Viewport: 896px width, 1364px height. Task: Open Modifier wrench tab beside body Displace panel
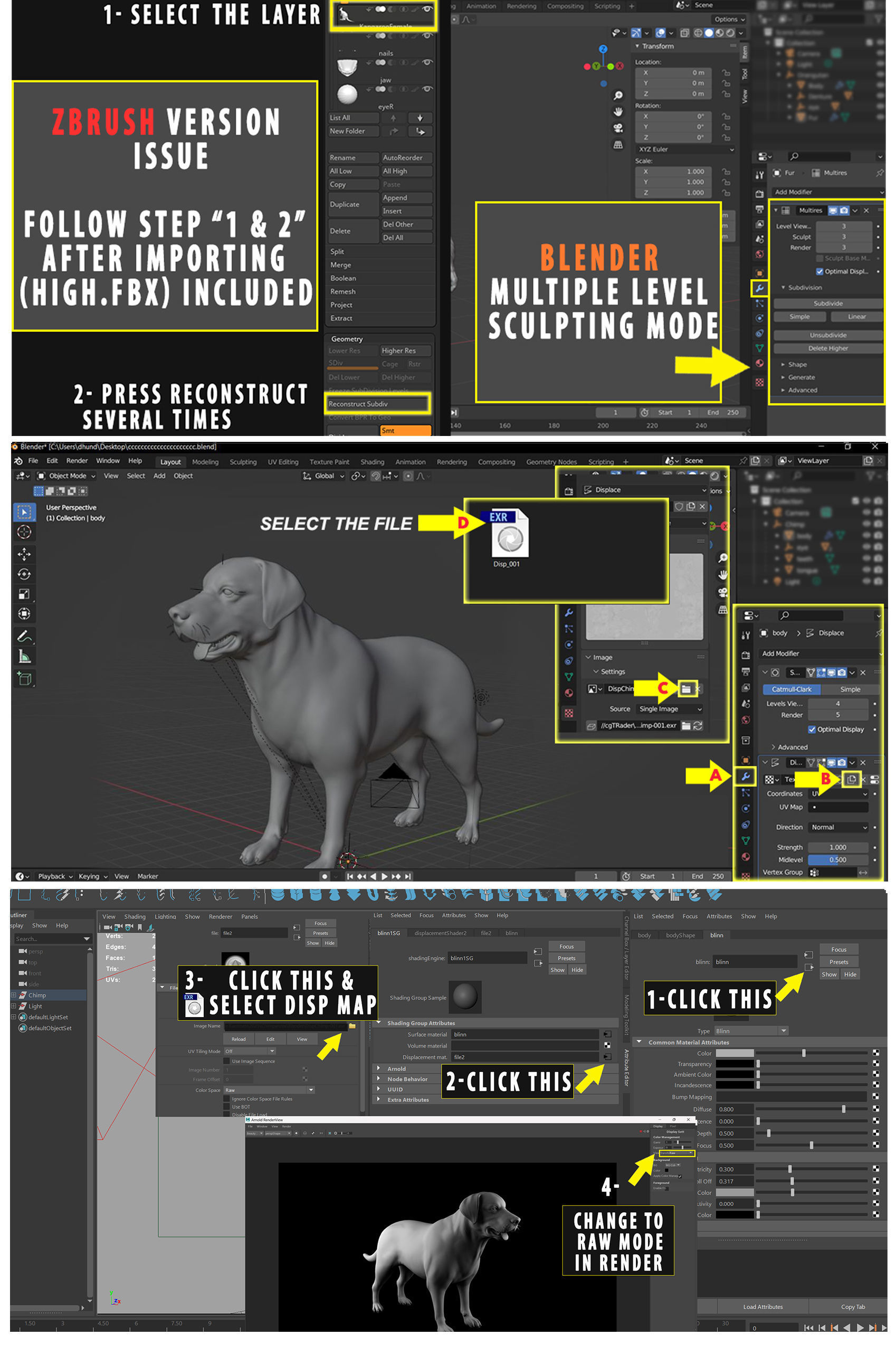pos(745,776)
